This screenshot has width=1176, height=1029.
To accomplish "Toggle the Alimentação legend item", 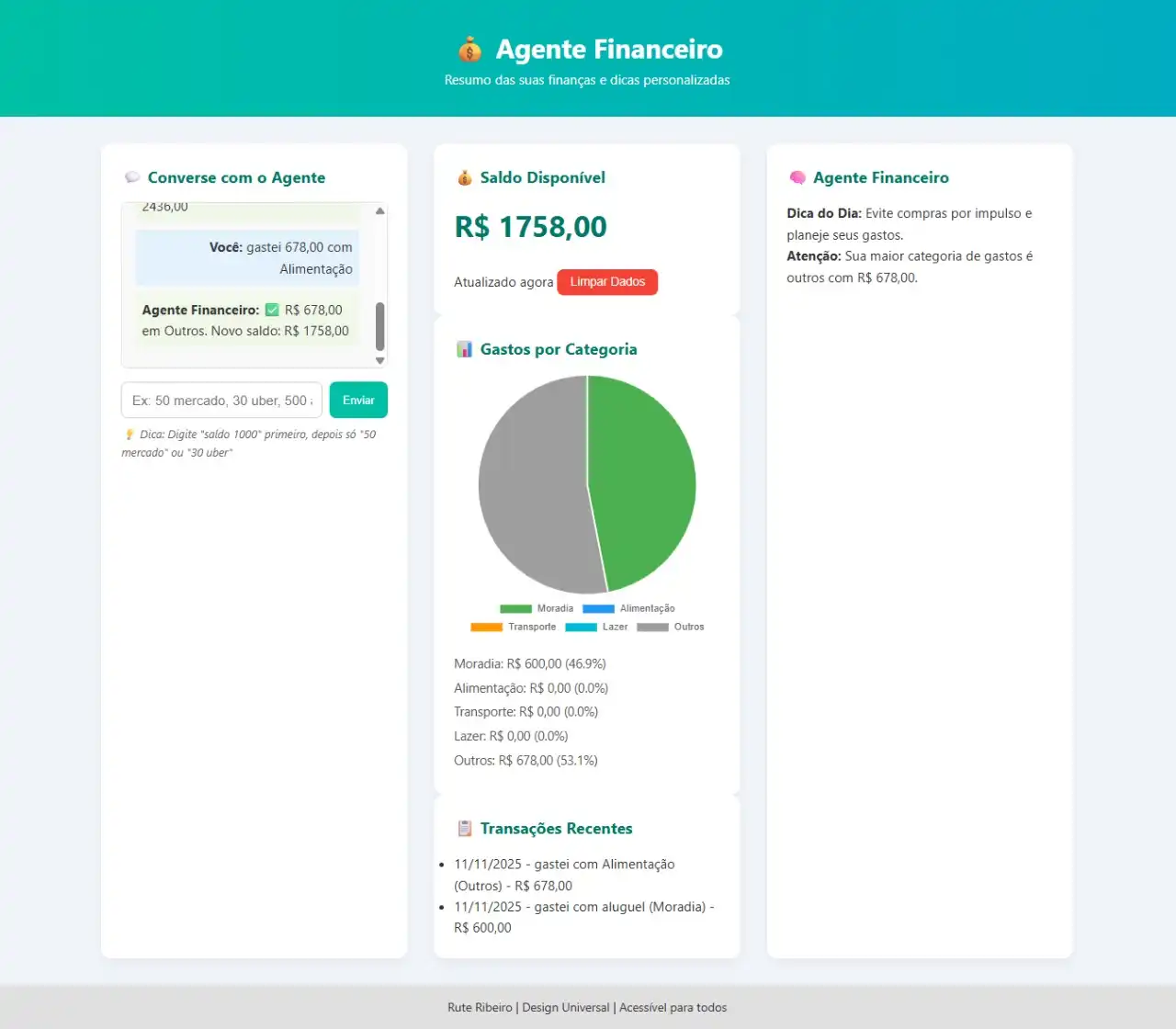I will click(x=629, y=608).
